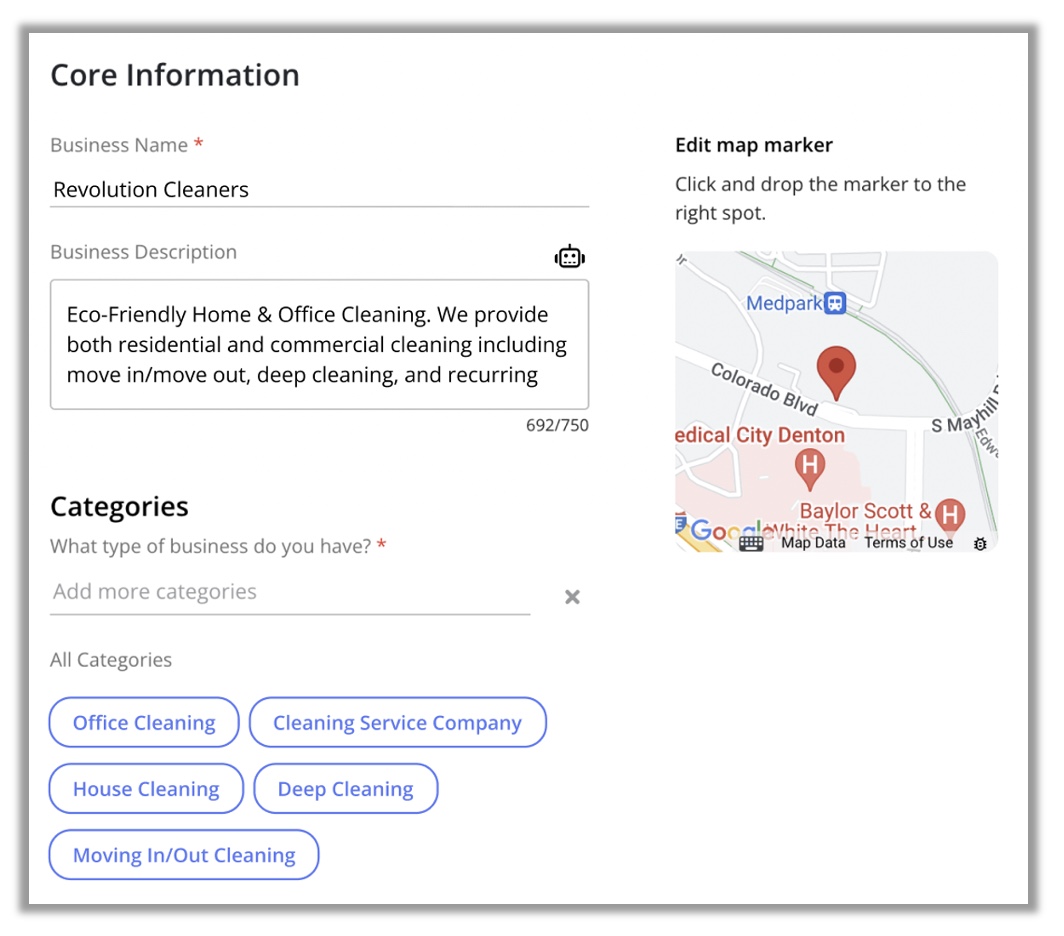Click the Baylor Scott & White hospital pin
The height and width of the screenshot is (936, 1064).
(950, 517)
